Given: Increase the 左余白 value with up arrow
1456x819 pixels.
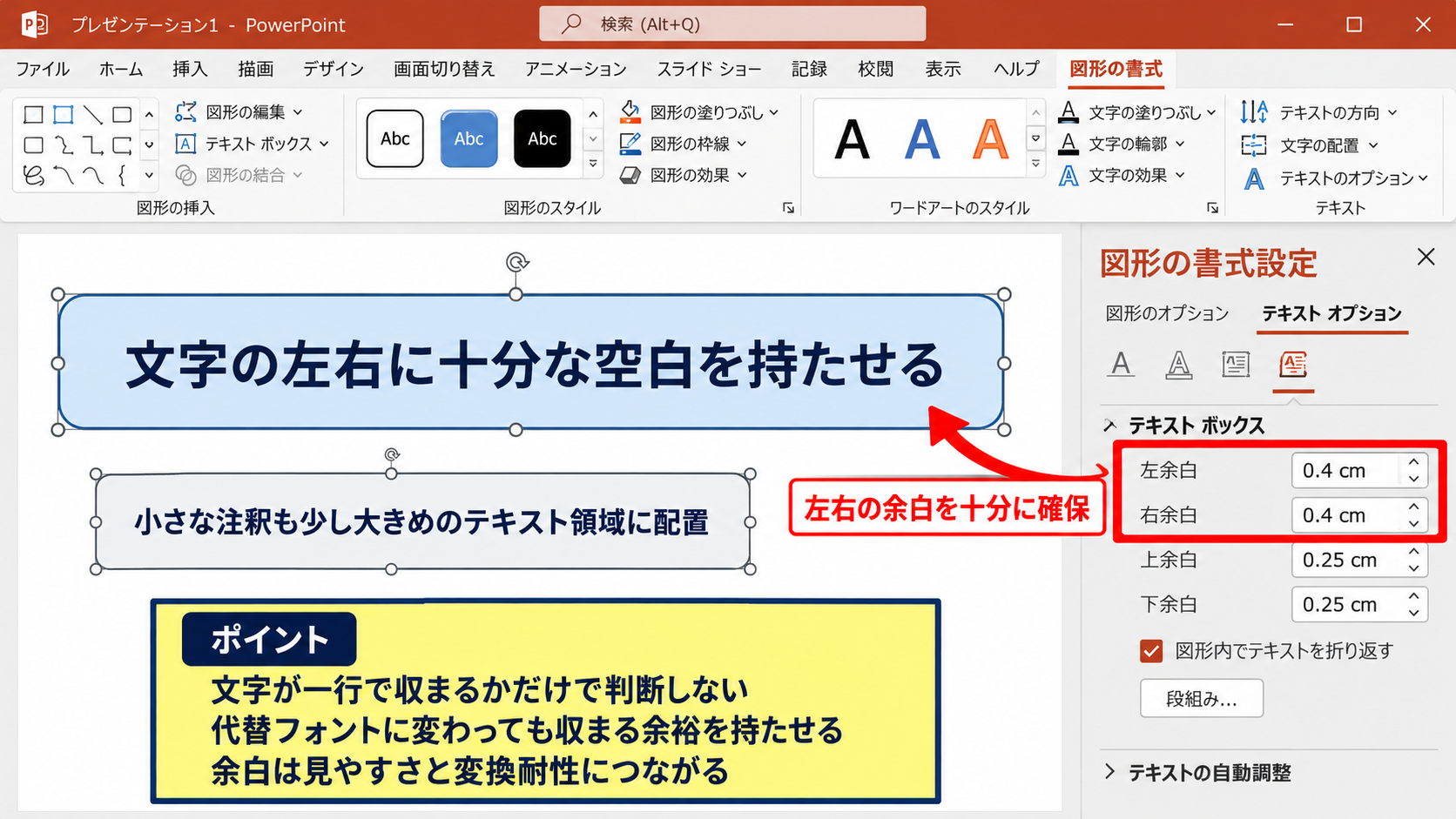Looking at the screenshot, I should pyautogui.click(x=1414, y=462).
